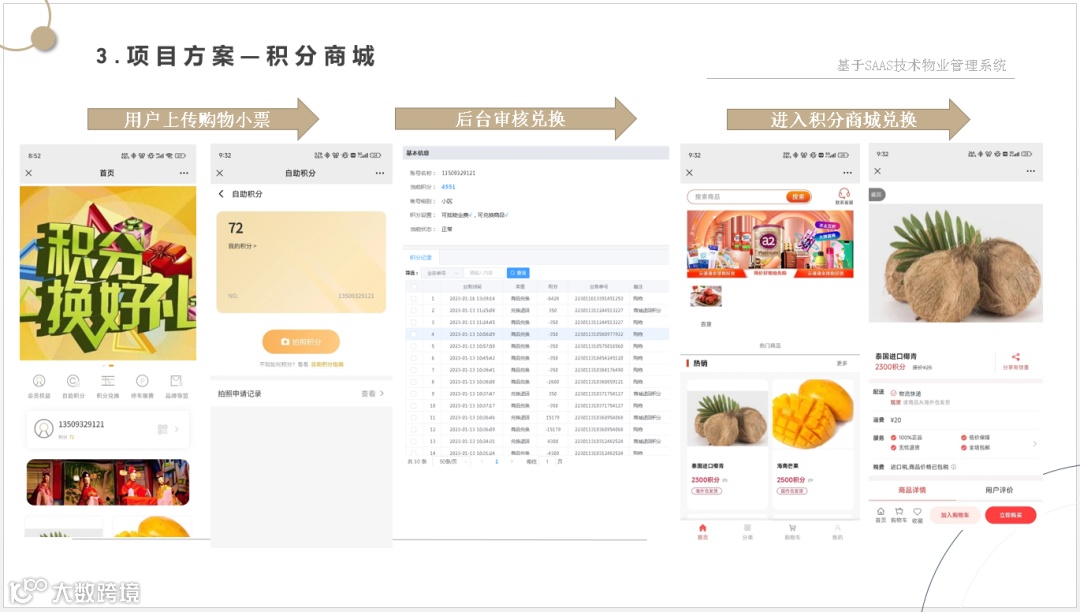This screenshot has width=1080, height=612.
Task: Click the blue 查询 search button
Action: [x=518, y=273]
